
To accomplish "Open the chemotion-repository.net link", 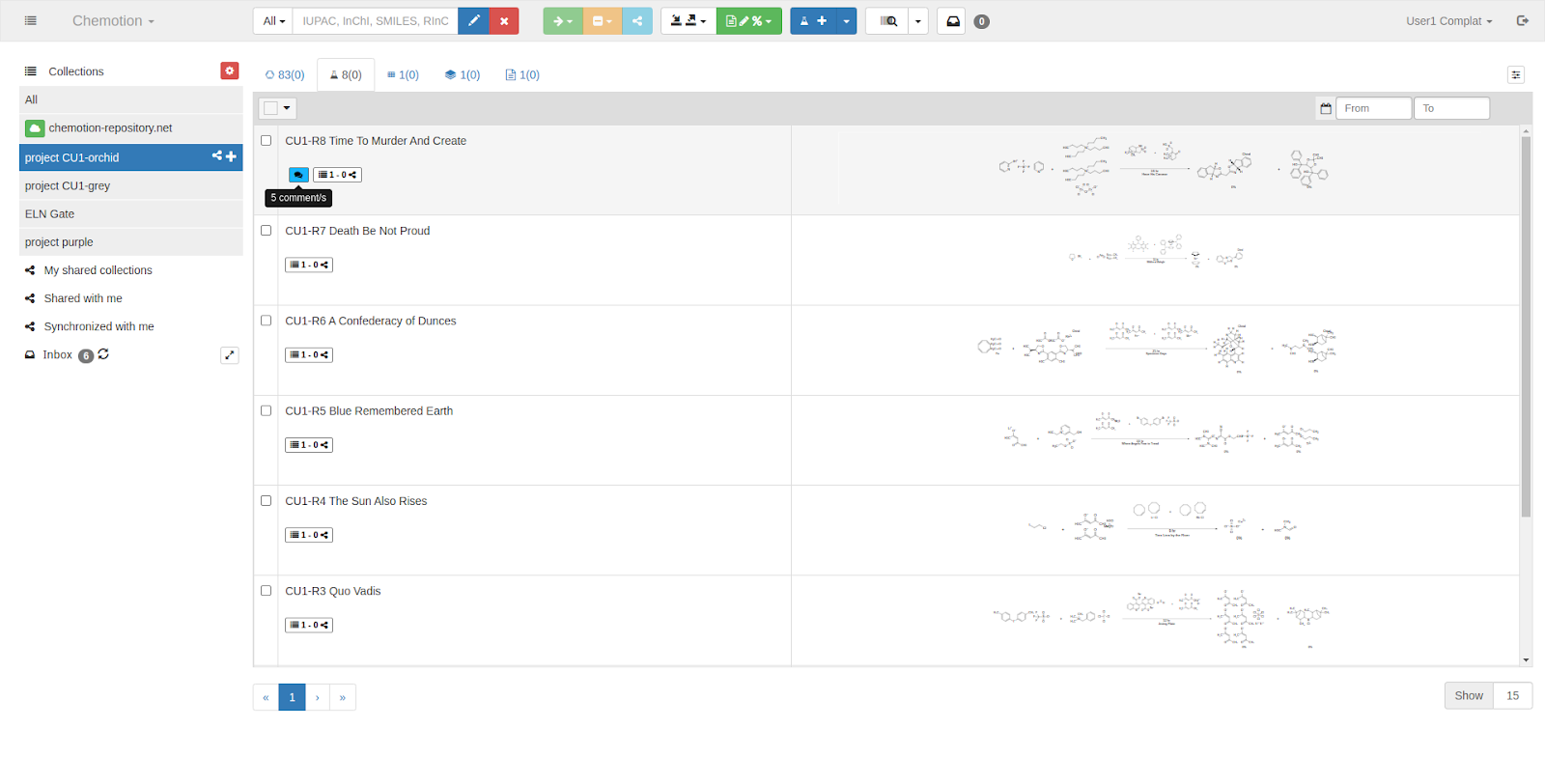I will pos(110,127).
